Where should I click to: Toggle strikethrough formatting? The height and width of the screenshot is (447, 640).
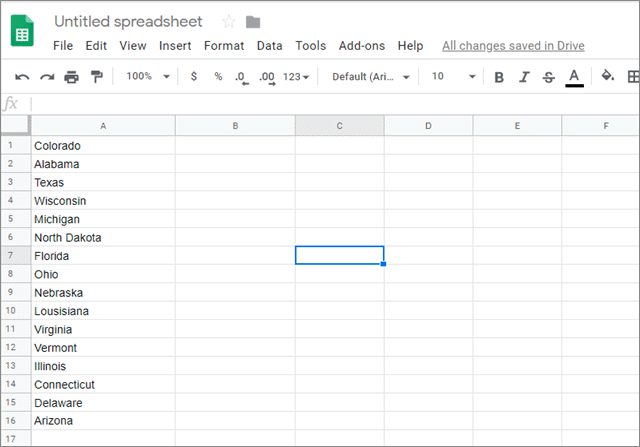[x=548, y=77]
